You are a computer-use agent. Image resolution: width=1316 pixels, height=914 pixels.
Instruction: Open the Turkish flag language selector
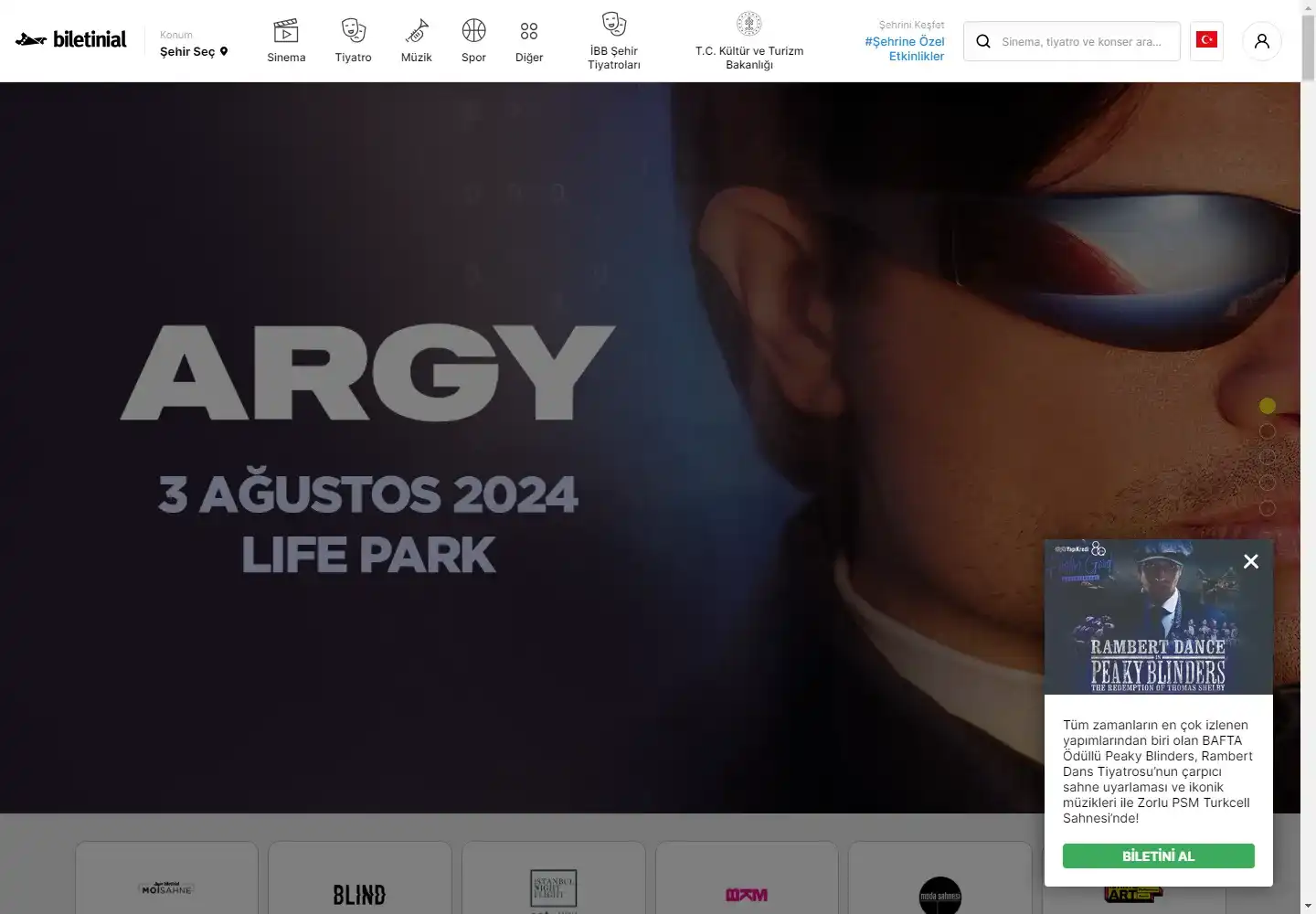pyautogui.click(x=1207, y=41)
